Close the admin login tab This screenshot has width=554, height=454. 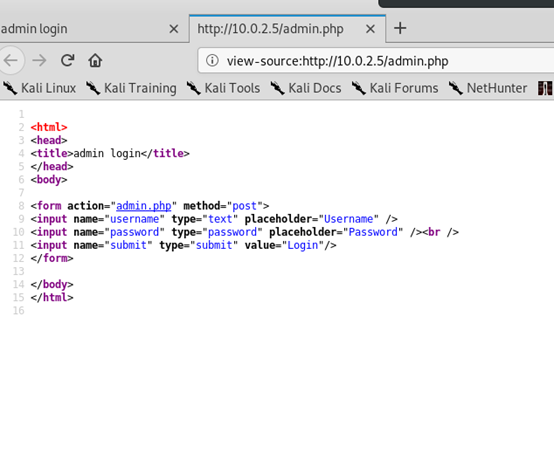tap(173, 29)
